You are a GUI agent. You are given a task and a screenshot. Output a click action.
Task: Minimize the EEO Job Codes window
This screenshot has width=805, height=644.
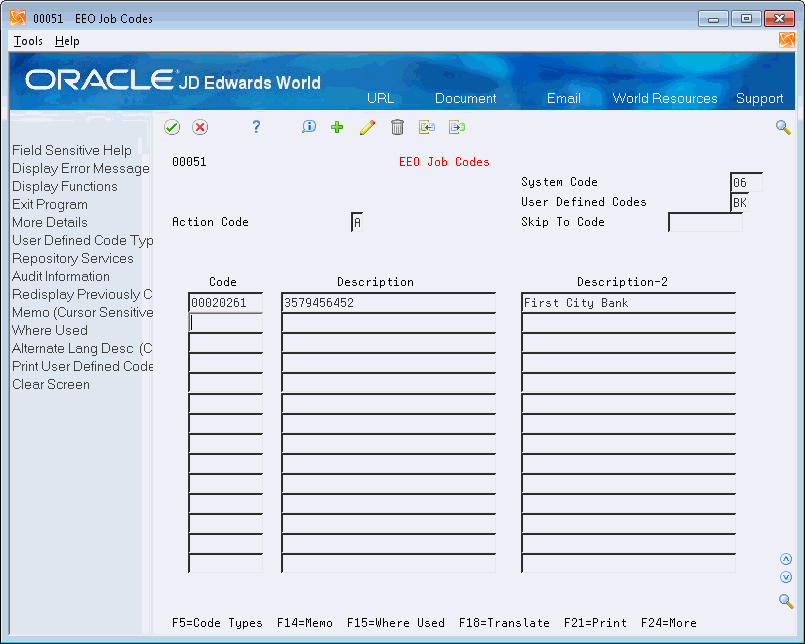tap(713, 18)
